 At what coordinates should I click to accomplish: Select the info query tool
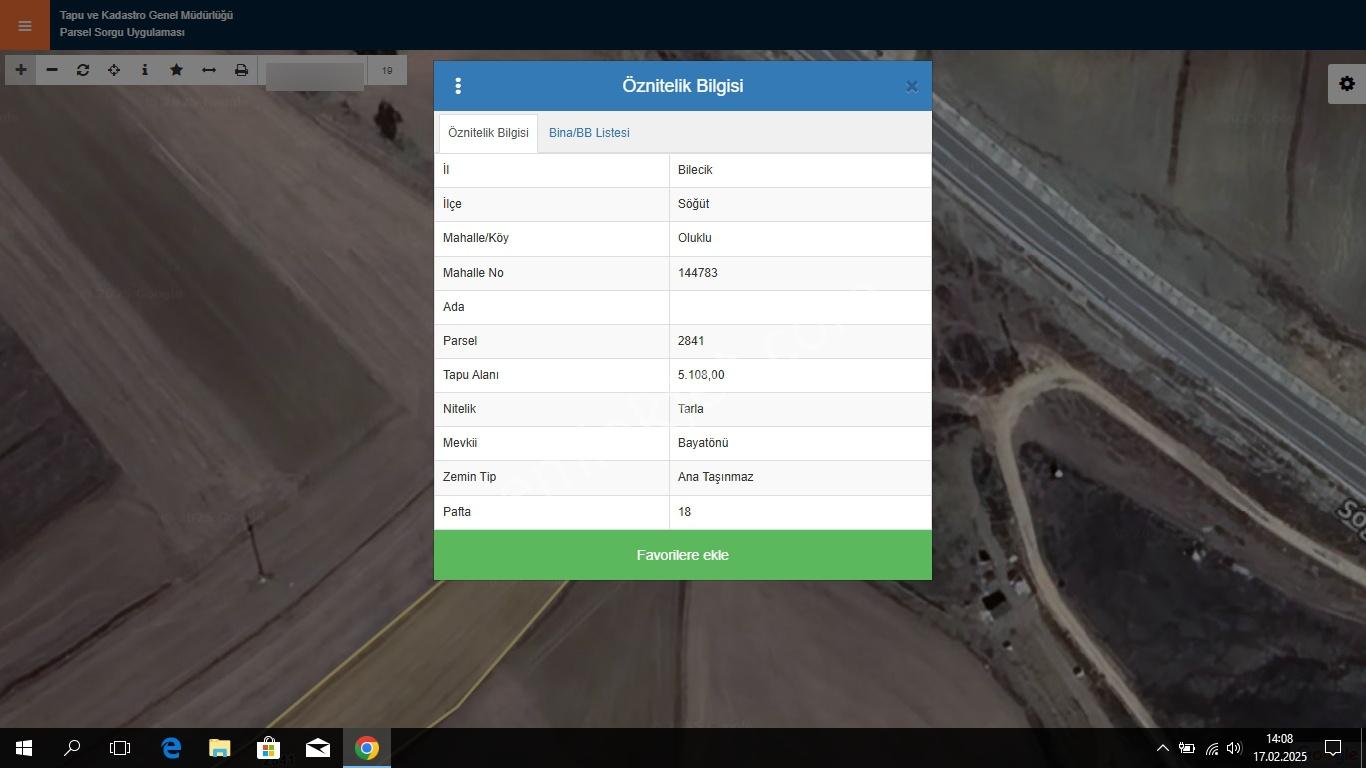145,70
